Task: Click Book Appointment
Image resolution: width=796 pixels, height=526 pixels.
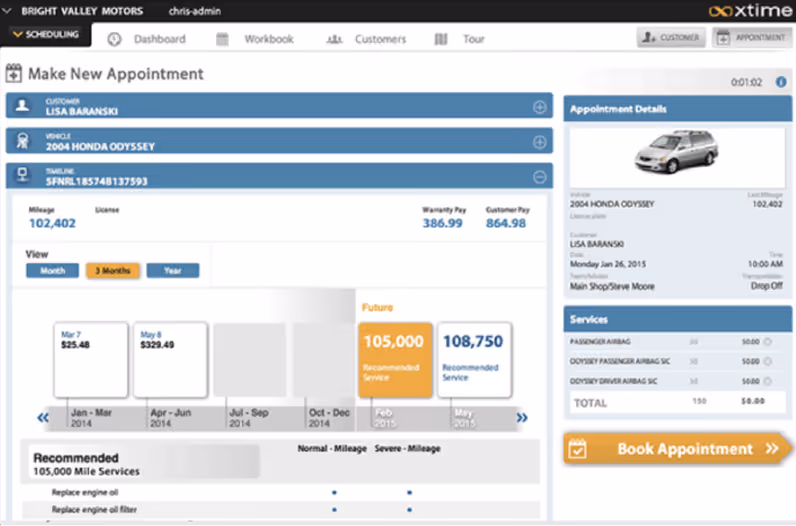Action: coord(677,449)
